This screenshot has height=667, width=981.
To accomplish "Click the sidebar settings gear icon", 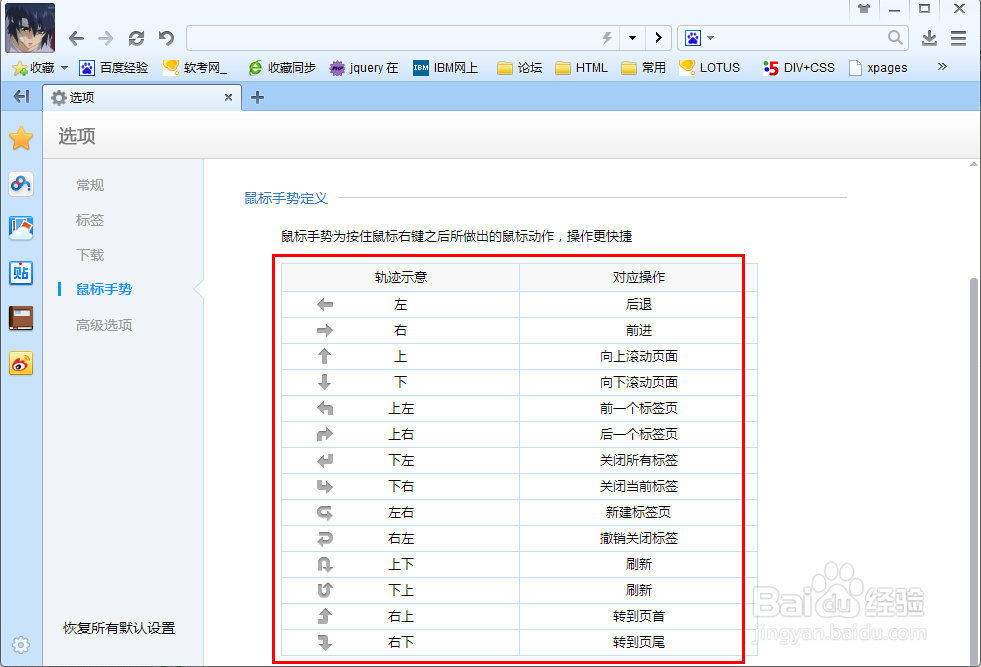I will (21, 645).
